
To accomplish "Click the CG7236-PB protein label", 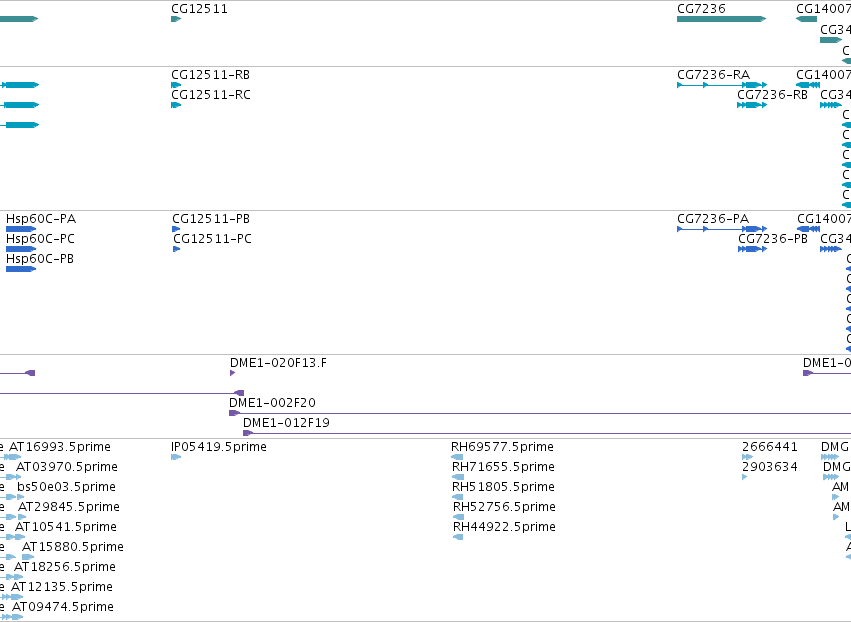I will (x=773, y=239).
